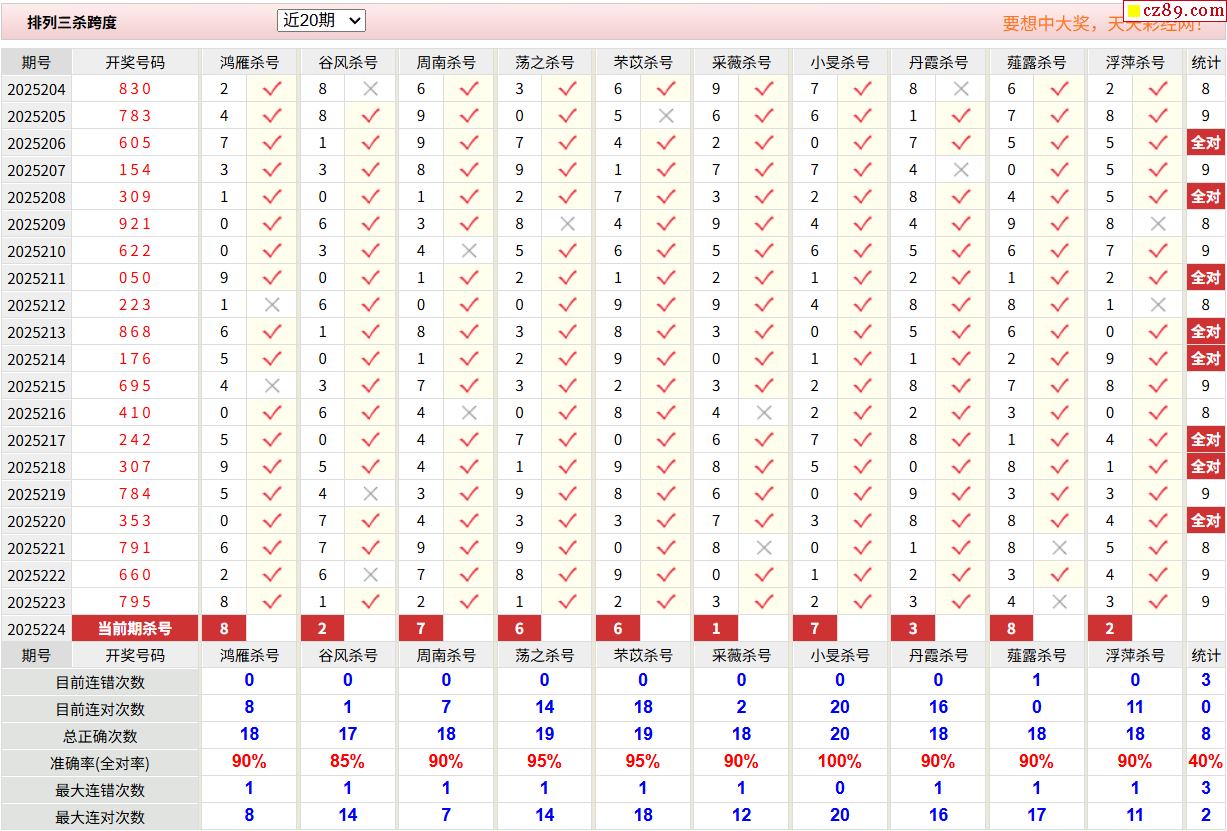Click the cross mark for 鸿雁杀号 in row 2025212

[x=272, y=305]
